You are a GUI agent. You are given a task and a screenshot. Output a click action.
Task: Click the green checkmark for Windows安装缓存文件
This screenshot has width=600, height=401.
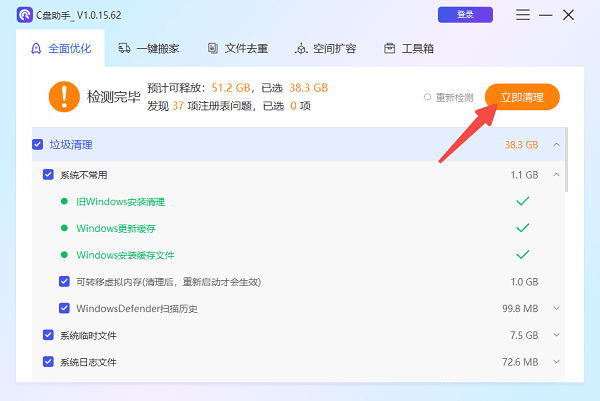click(521, 255)
